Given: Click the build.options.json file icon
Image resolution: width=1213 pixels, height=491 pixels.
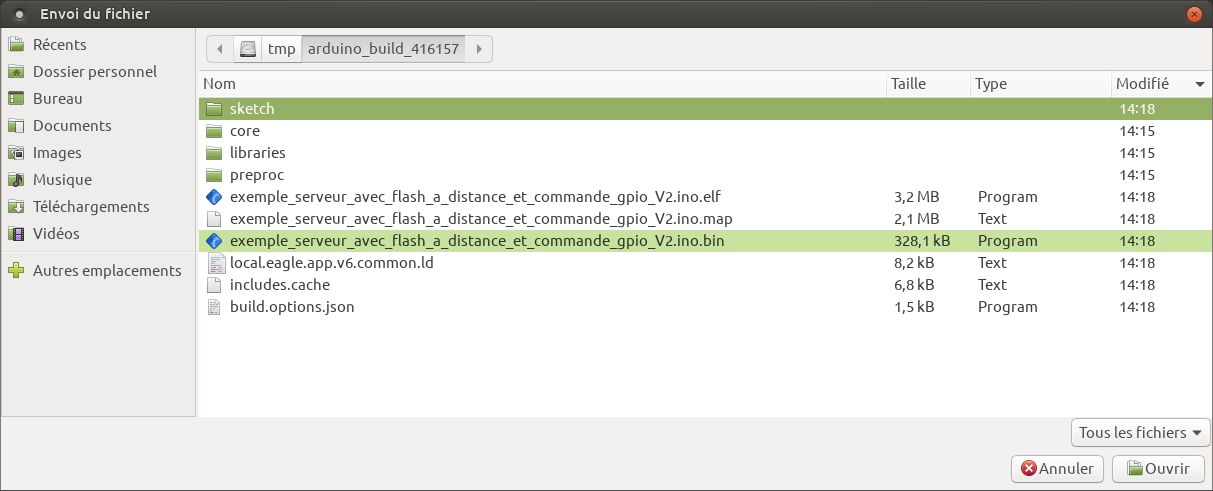Looking at the screenshot, I should pos(213,307).
